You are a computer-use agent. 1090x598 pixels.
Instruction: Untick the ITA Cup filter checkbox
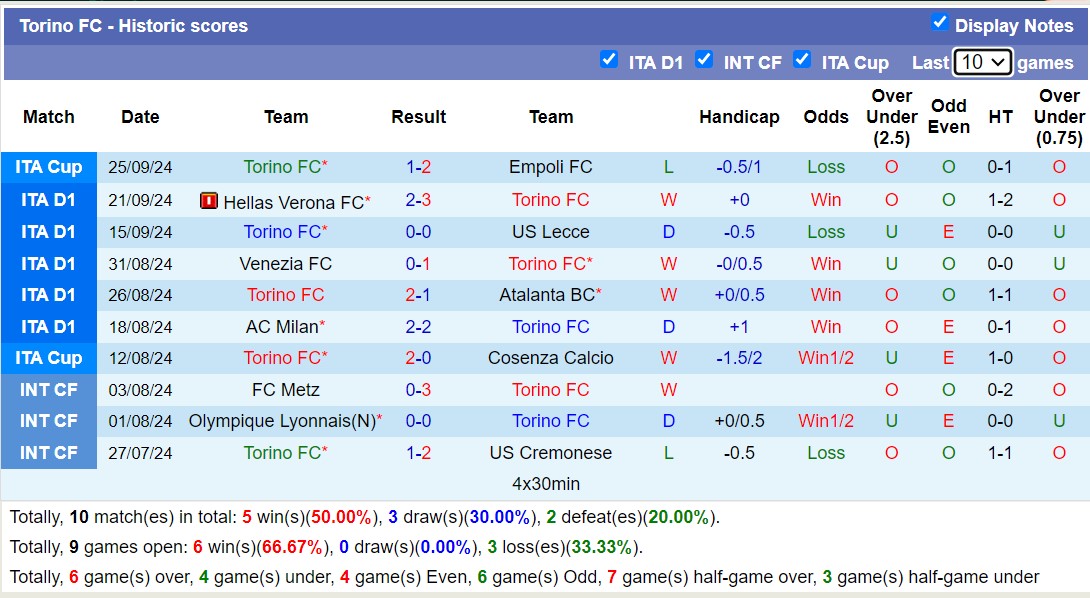[x=802, y=60]
